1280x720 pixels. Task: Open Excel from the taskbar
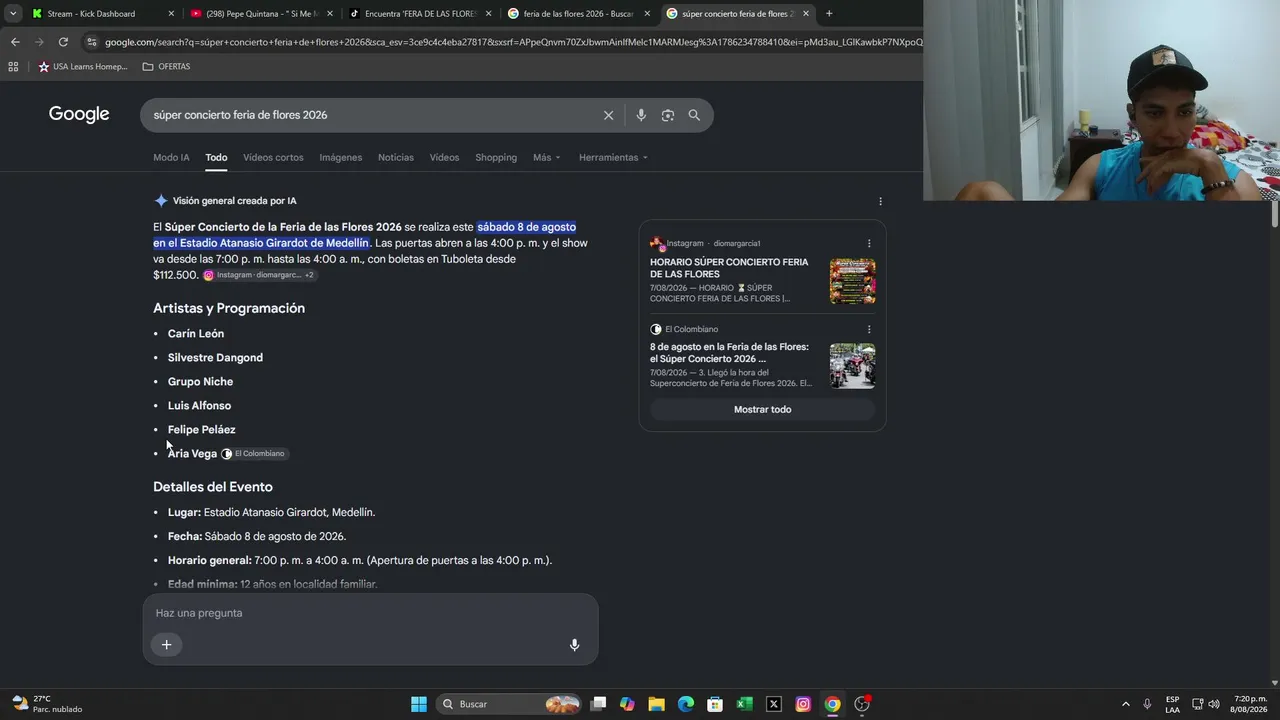point(744,704)
